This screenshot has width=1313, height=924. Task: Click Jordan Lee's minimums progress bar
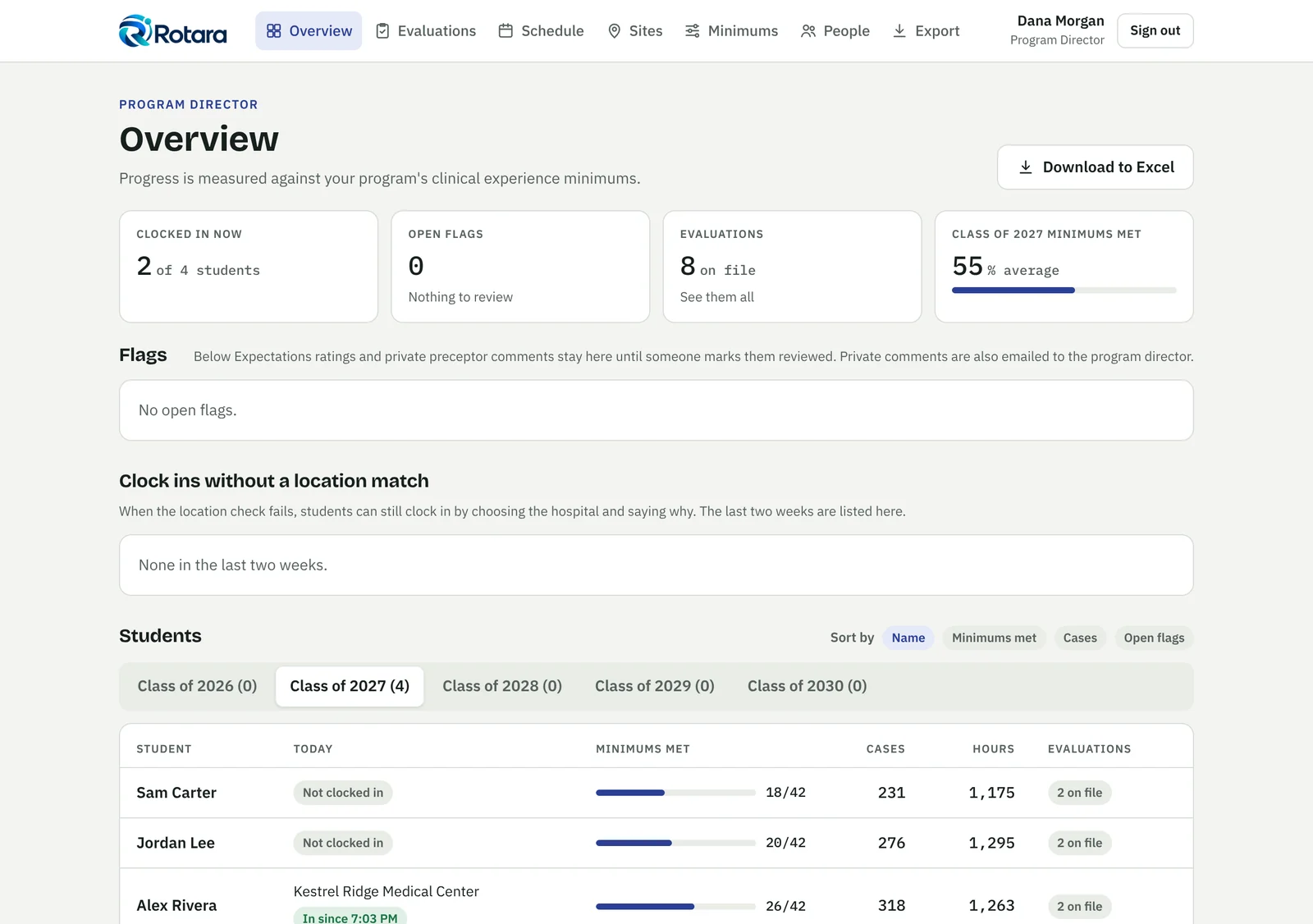click(675, 843)
